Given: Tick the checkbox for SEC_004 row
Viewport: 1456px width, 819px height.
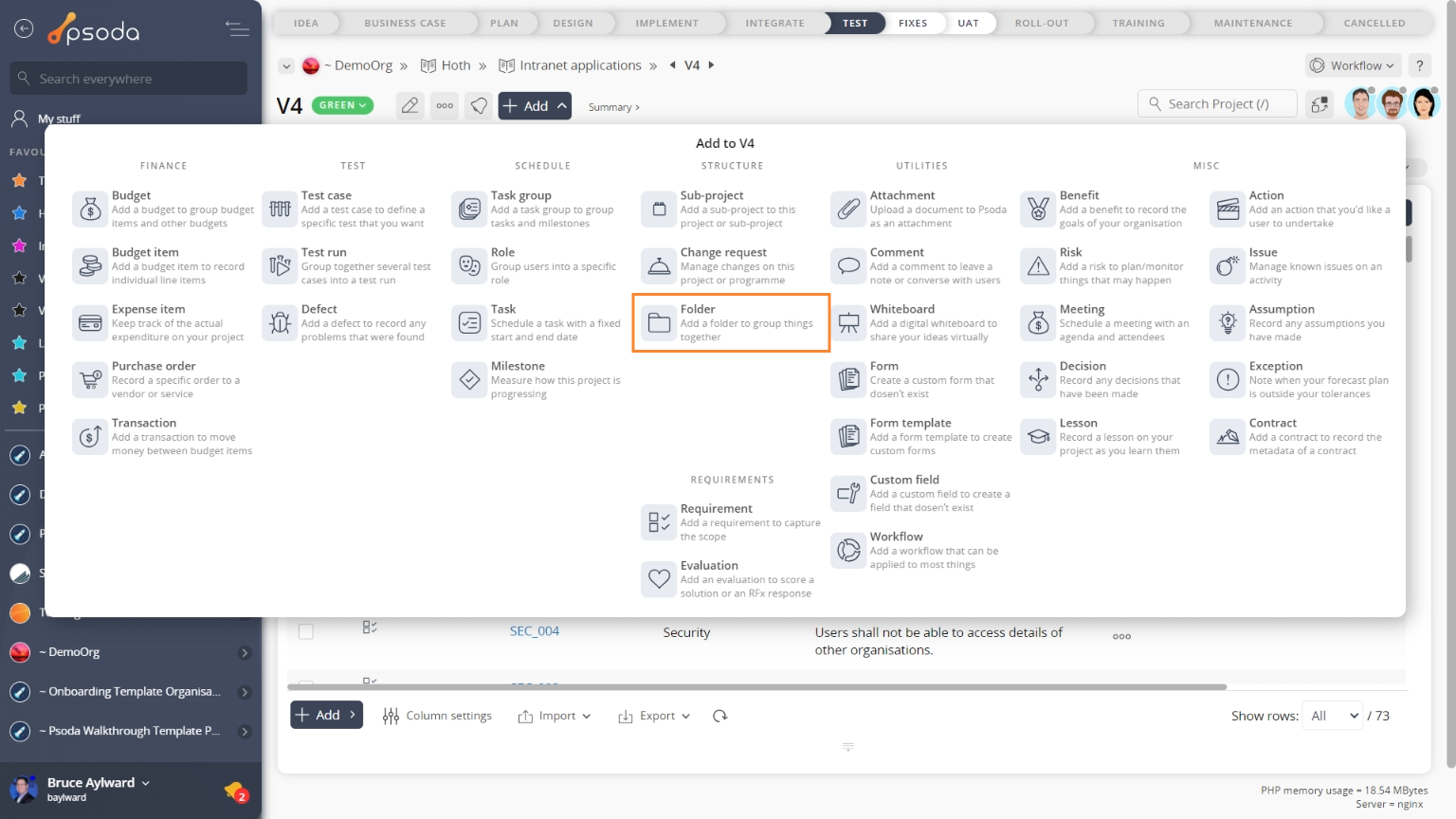Looking at the screenshot, I should (x=306, y=631).
